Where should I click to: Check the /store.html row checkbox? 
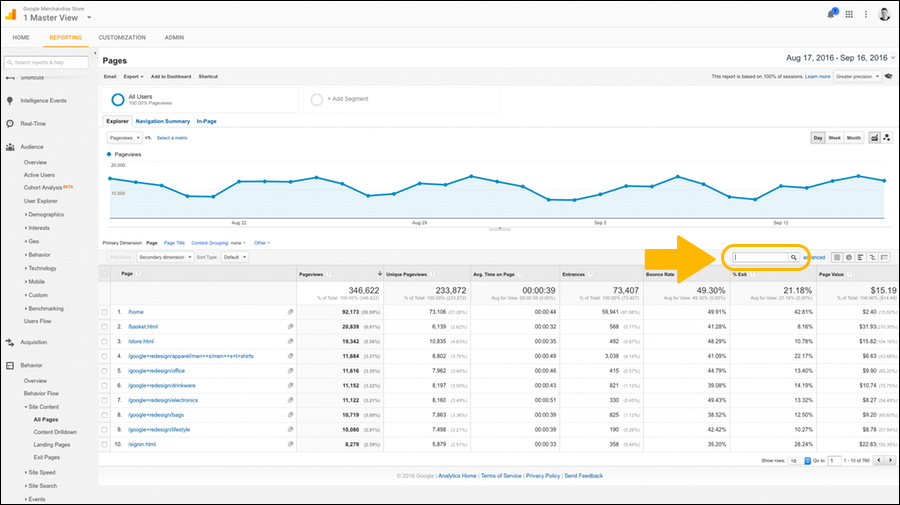[x=104, y=341]
